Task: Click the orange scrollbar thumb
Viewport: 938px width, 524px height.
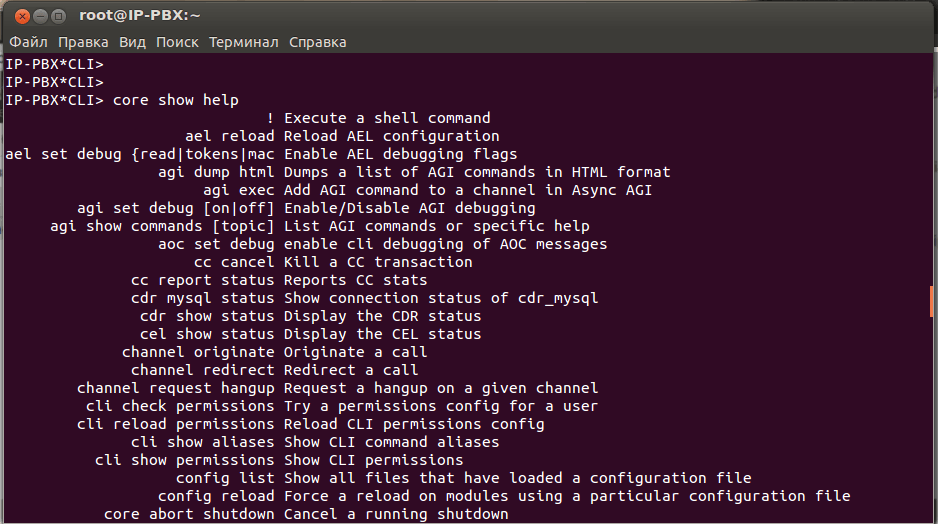Action: pos(932,298)
